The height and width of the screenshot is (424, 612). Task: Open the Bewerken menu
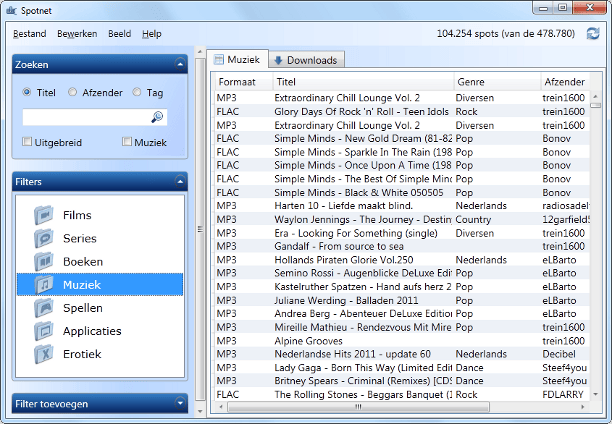click(77, 34)
